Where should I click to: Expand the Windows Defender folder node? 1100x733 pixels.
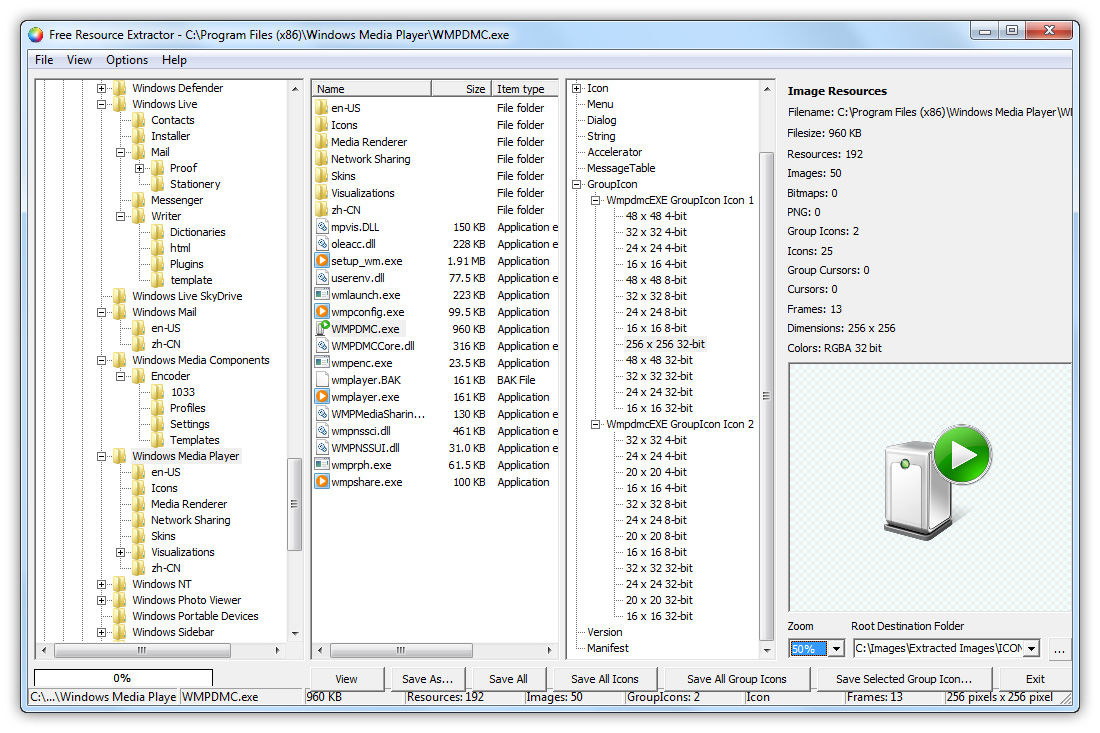(x=102, y=88)
